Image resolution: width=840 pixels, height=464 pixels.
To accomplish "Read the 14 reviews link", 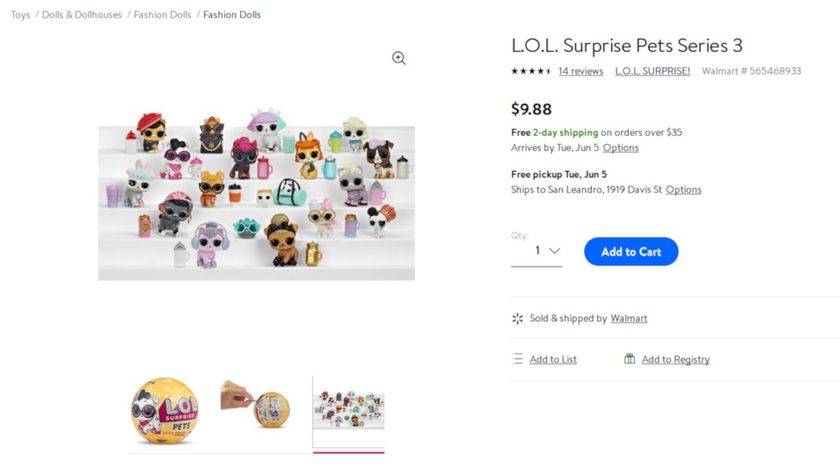I will pyautogui.click(x=580, y=71).
